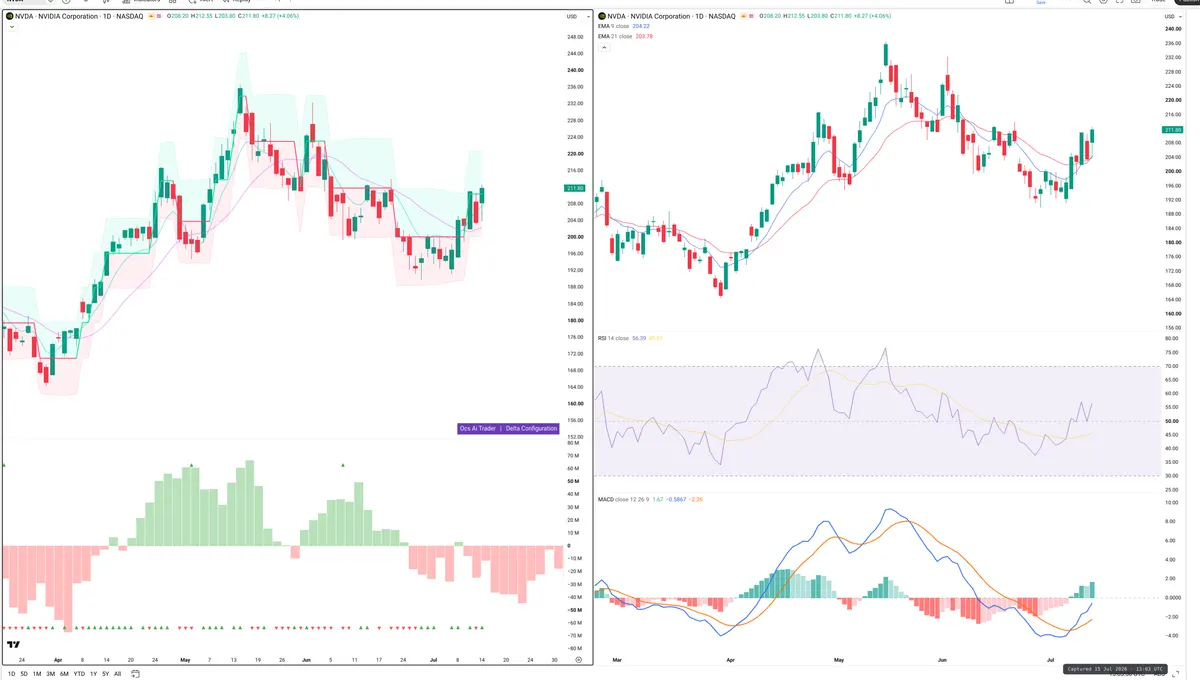Select the 1Y time range

click(x=93, y=674)
